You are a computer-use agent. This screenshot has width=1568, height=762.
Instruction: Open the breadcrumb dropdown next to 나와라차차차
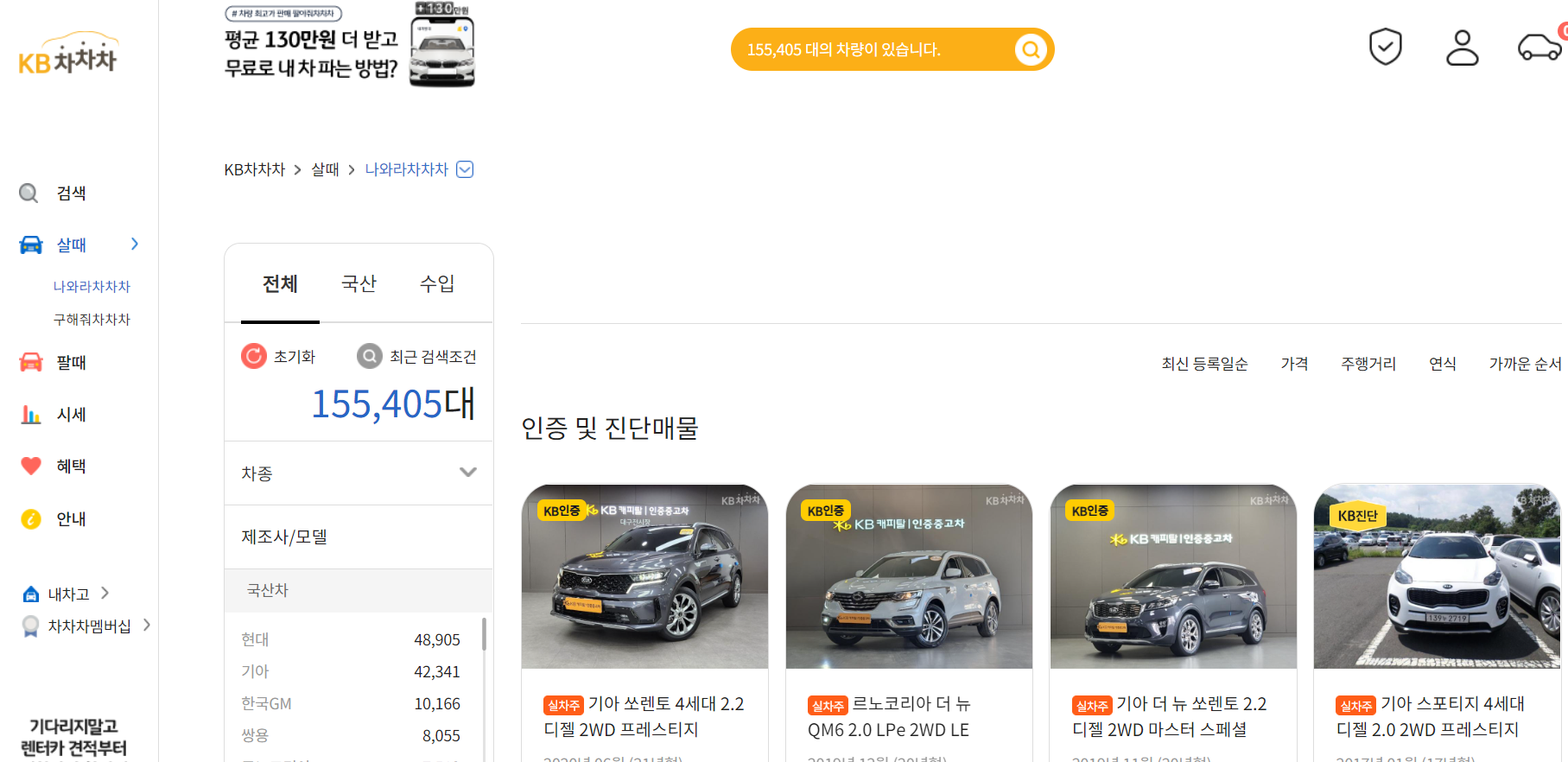point(465,169)
